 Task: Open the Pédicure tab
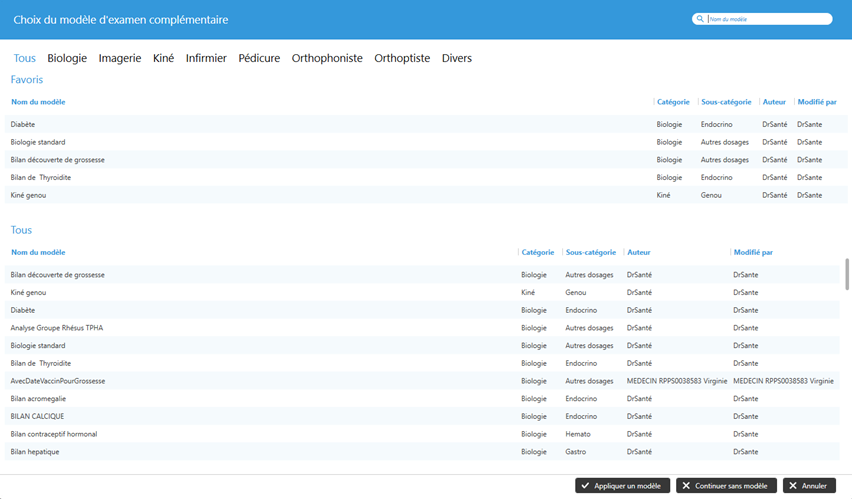[259, 58]
